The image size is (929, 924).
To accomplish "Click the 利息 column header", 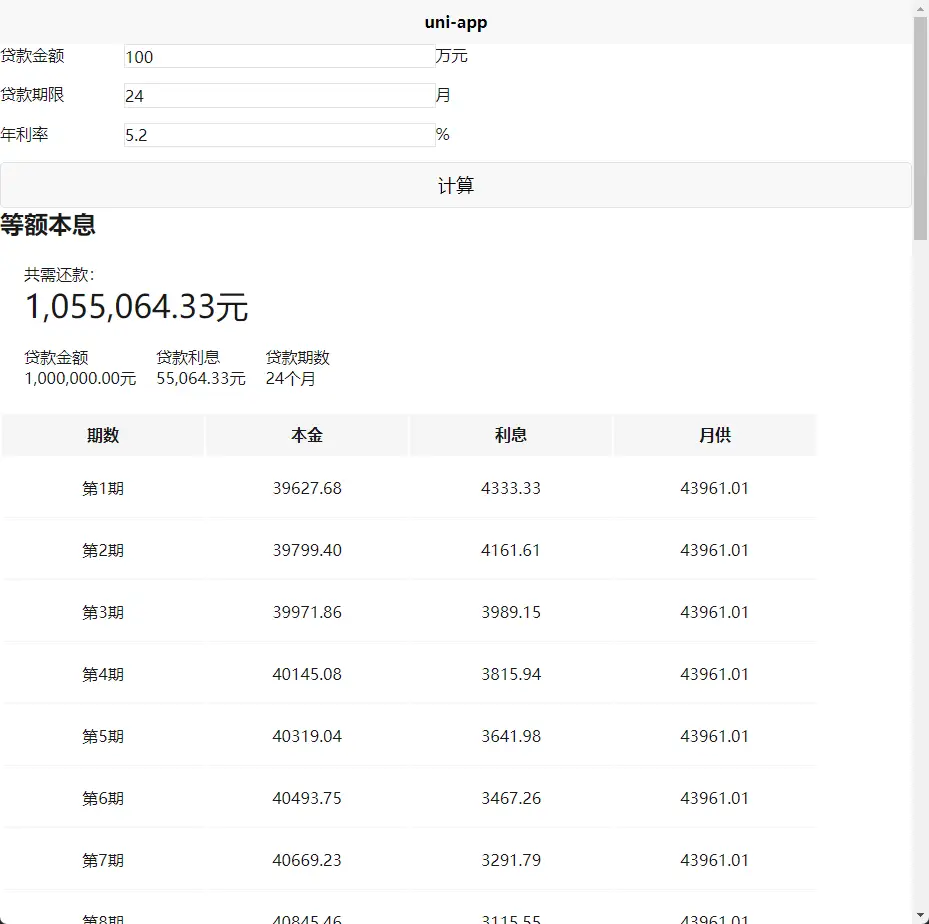I will pos(511,435).
